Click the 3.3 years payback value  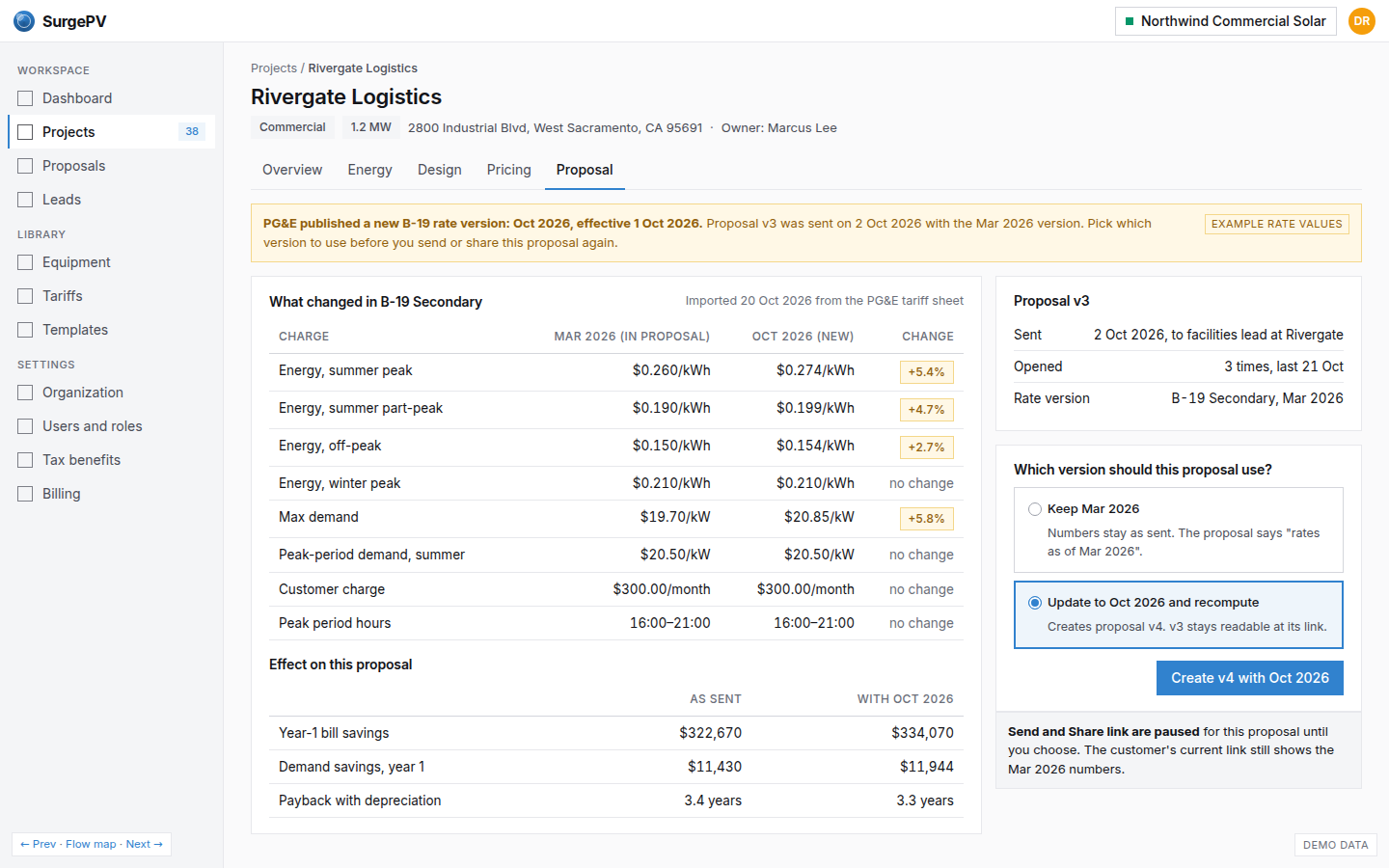click(925, 800)
